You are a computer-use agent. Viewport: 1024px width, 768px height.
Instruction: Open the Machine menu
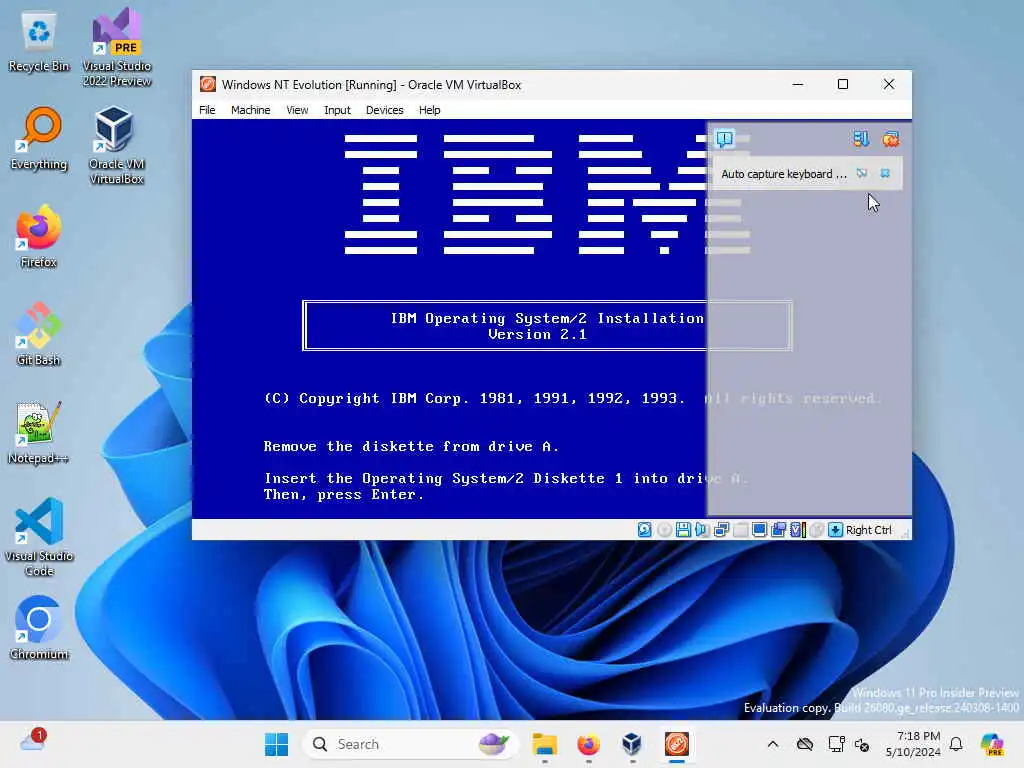pyautogui.click(x=250, y=110)
